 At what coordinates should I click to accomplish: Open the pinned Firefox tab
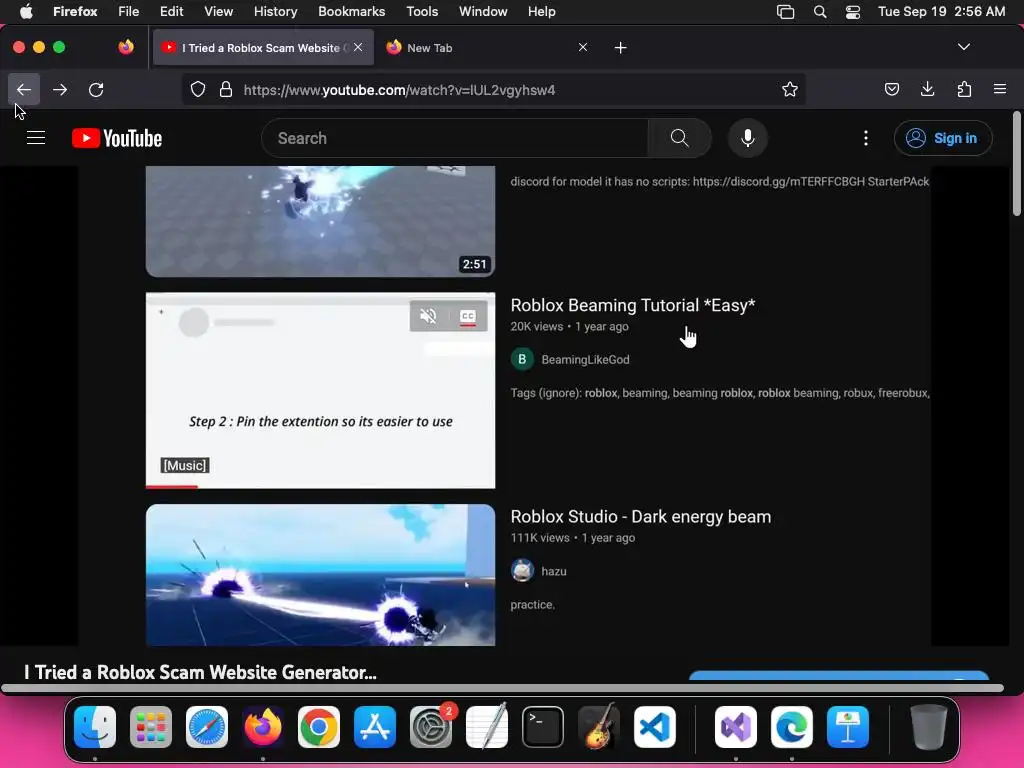tap(126, 47)
